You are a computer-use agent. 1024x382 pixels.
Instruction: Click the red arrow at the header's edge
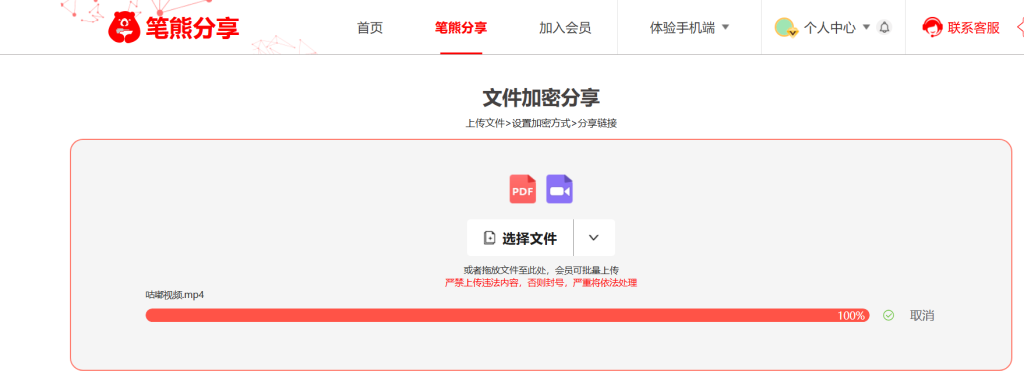pos(1020,27)
